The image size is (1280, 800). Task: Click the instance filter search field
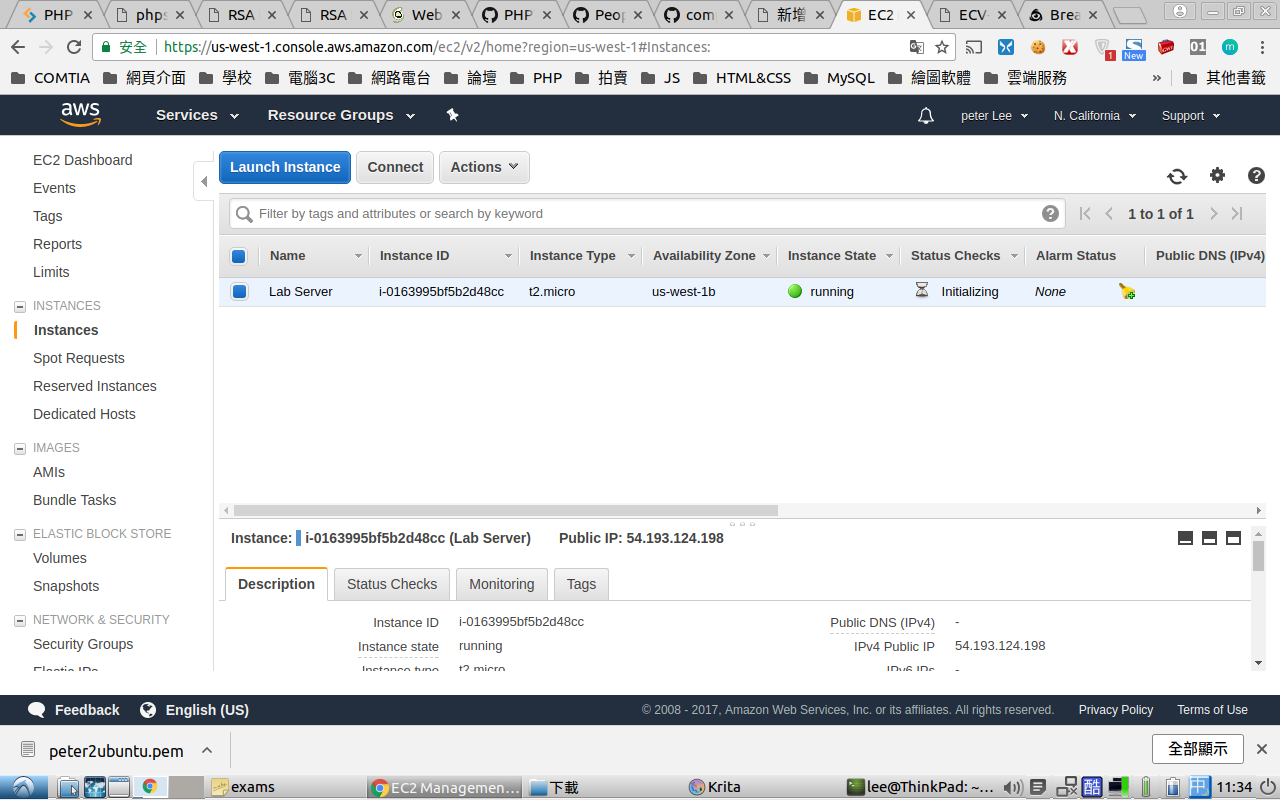pos(640,213)
